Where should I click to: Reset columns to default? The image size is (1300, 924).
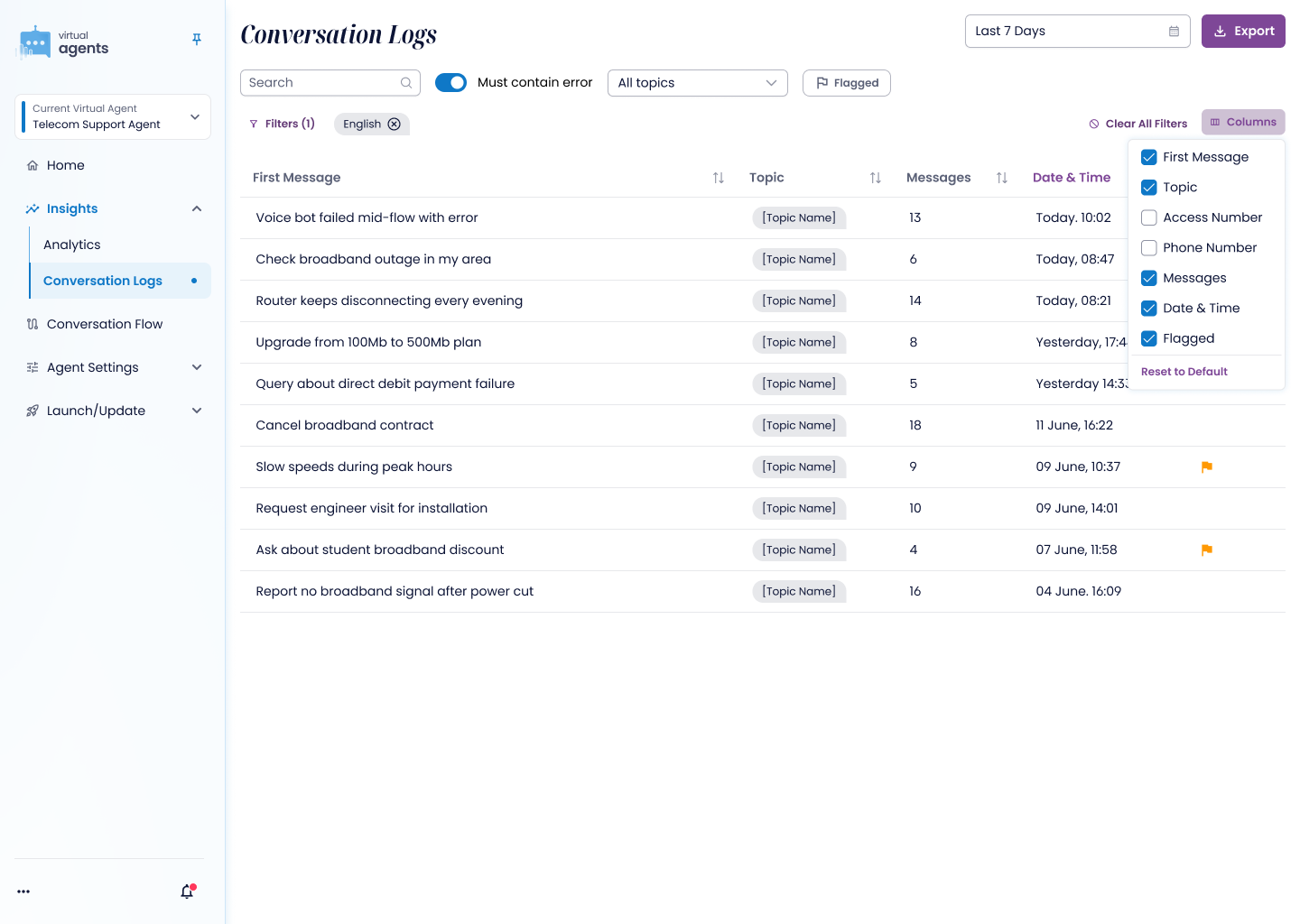tap(1184, 372)
